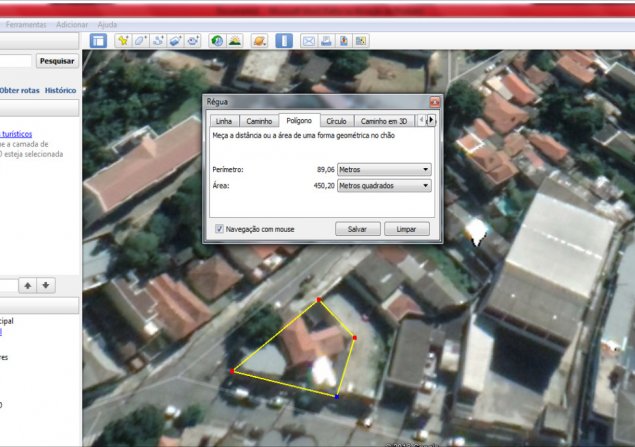The height and width of the screenshot is (447, 635).
Task: Open the perimeter units 'Metros' dropdown
Action: 384,170
